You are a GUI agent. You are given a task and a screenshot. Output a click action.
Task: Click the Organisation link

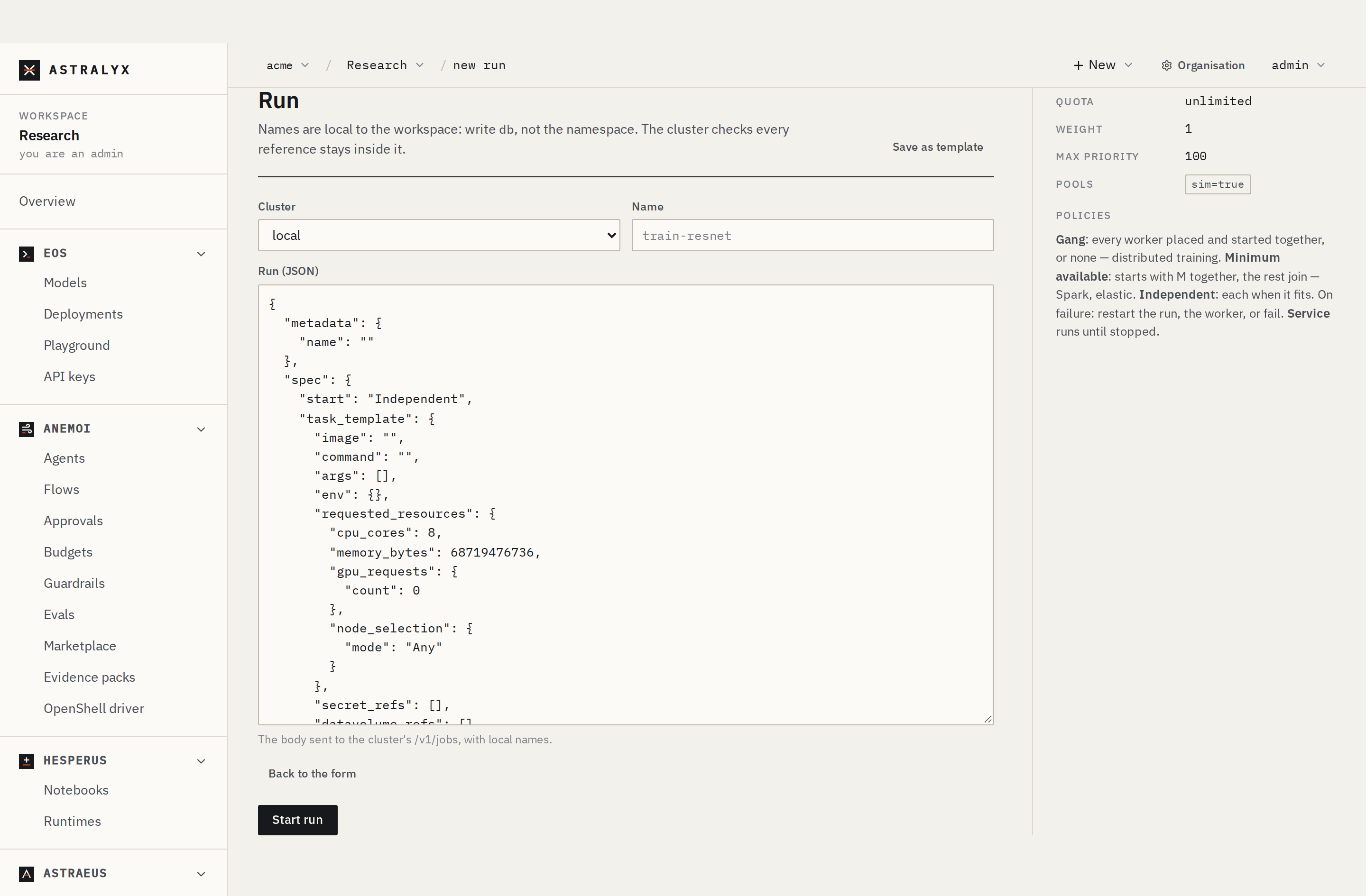click(1203, 65)
